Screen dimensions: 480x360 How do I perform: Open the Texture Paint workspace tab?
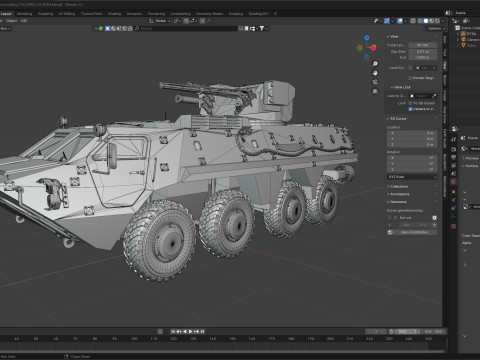[x=91, y=14]
